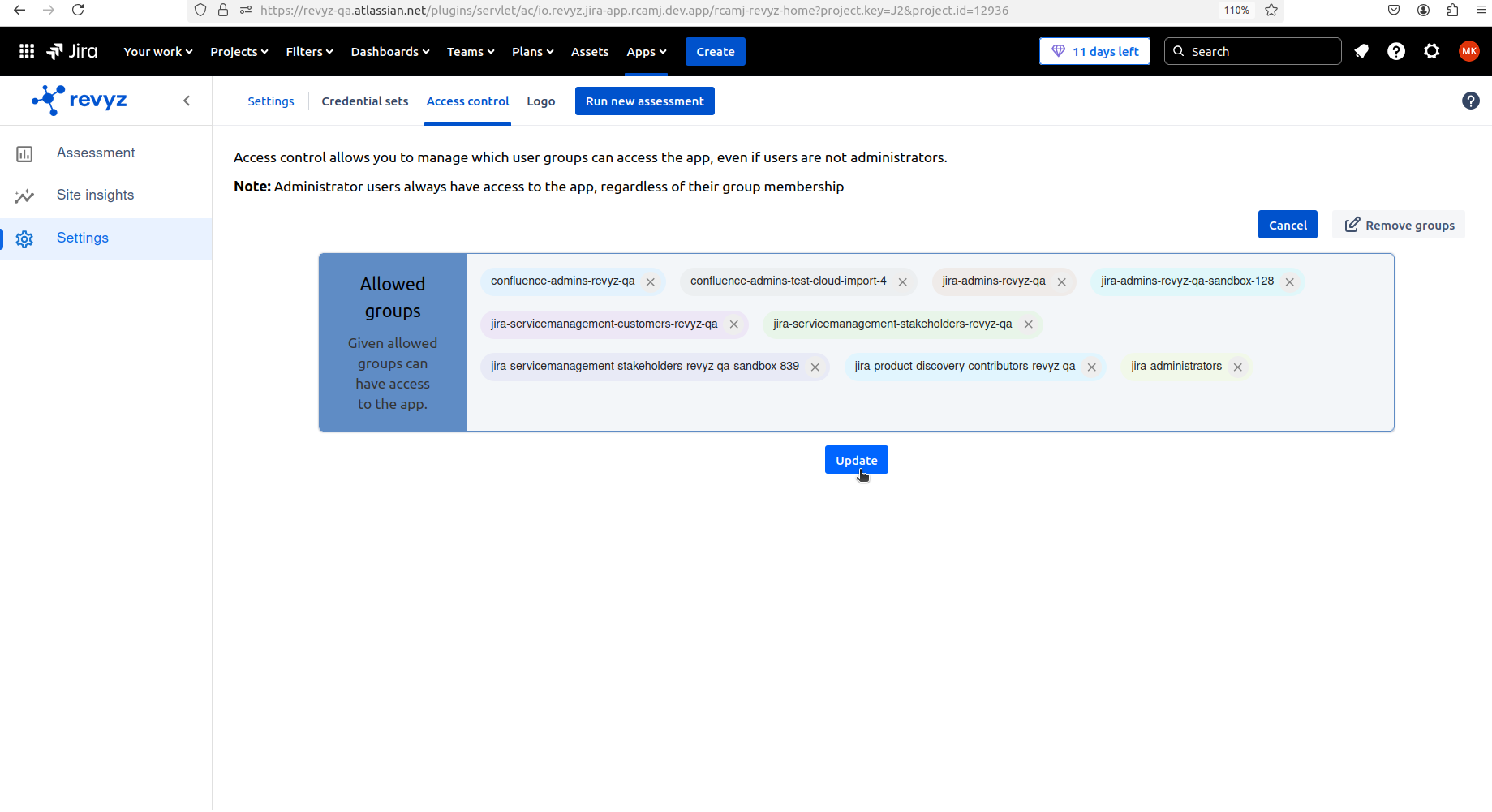Expand the Your work dropdown
Screen dimensions: 1492x812
point(158,51)
